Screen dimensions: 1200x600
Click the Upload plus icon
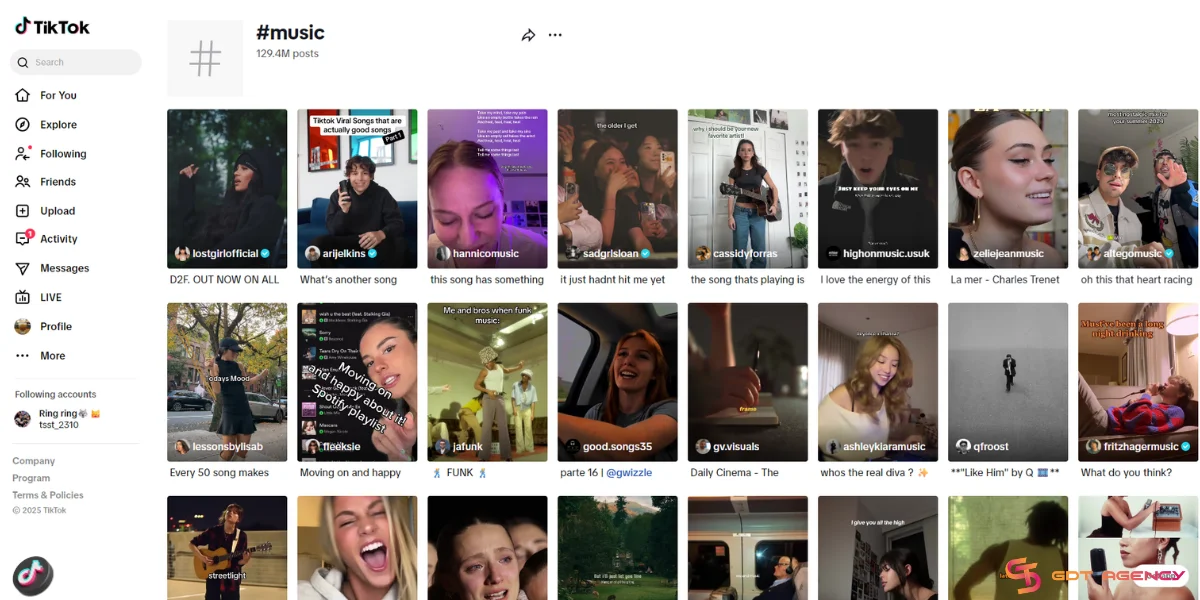click(x=22, y=211)
